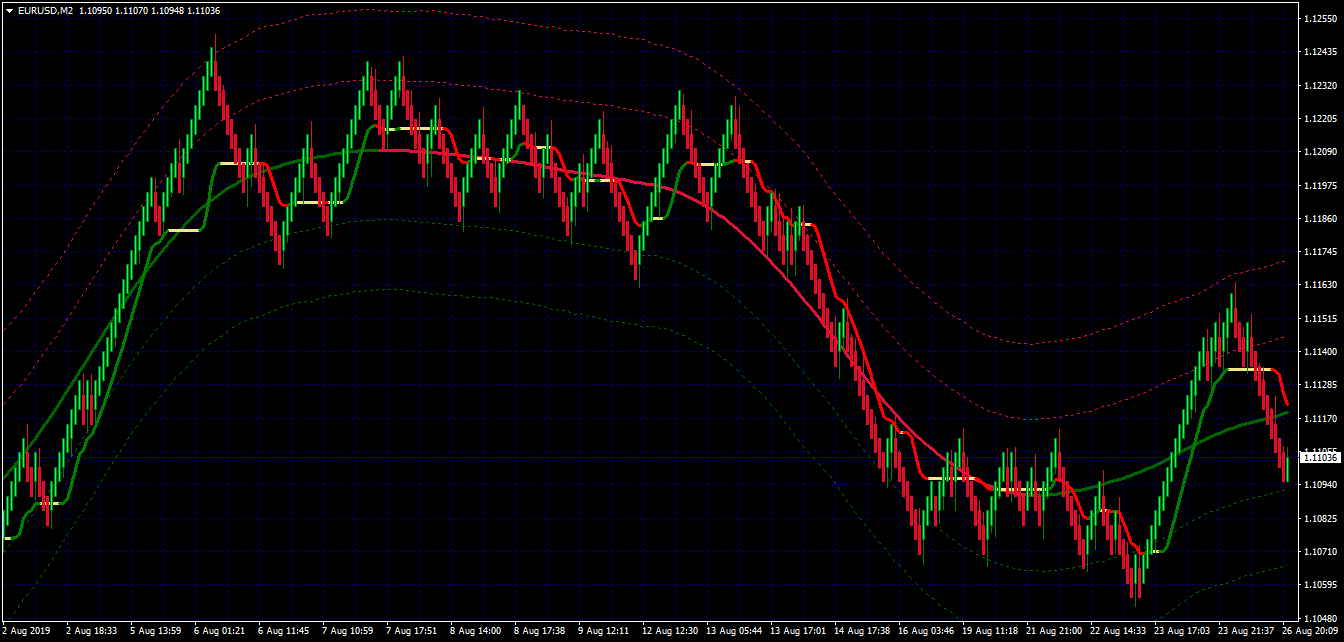Viewport: 1344px width, 642px height.
Task: Click the 1.11400 price scale label
Action: click(x=1320, y=351)
